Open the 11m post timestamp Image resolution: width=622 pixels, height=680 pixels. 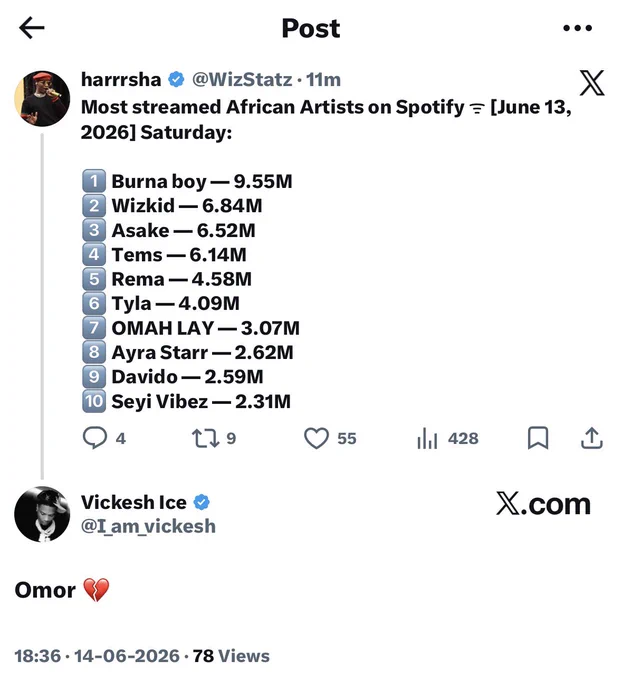pos(323,79)
